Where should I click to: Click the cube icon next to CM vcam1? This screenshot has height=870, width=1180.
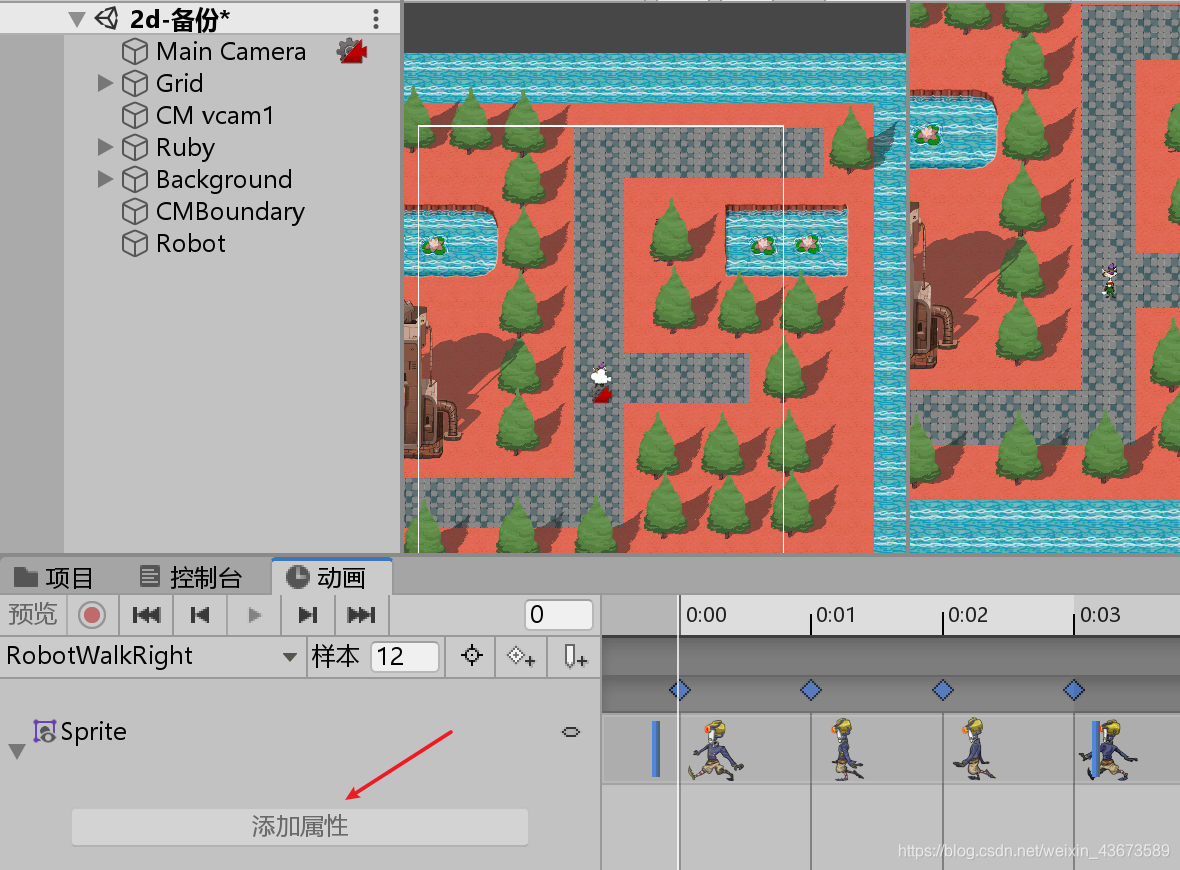point(135,115)
